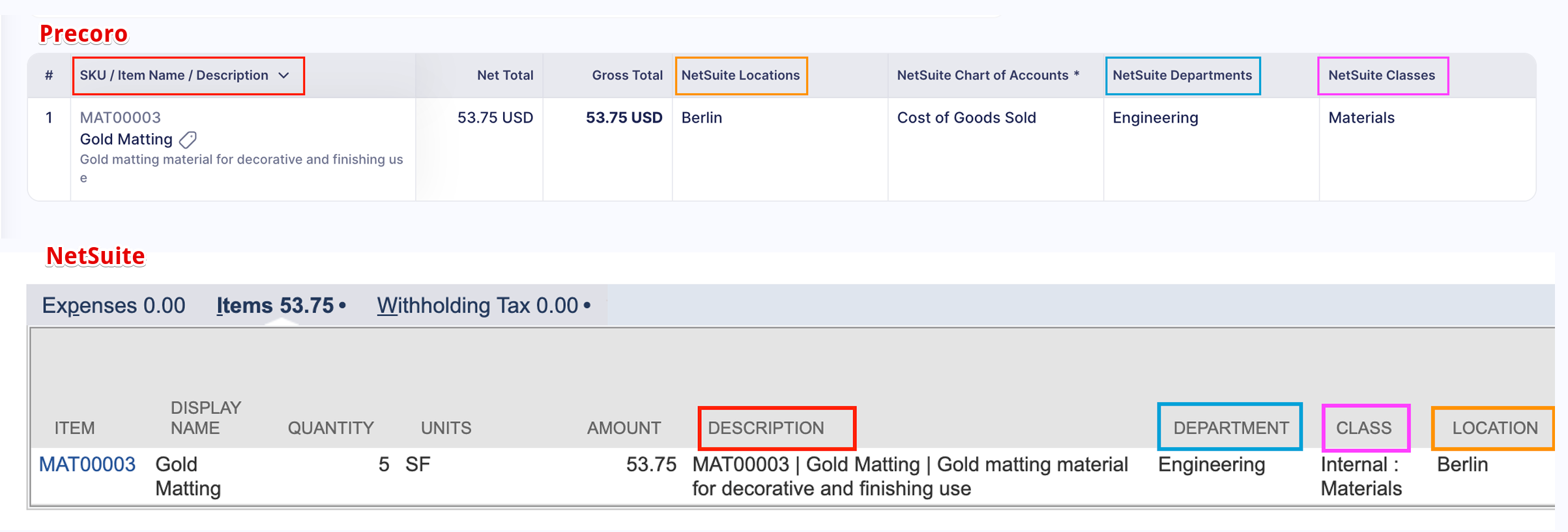Screen dimensions: 1568x532
Task: Click the DESCRIPTION column header in NetSuite
Action: (766, 428)
